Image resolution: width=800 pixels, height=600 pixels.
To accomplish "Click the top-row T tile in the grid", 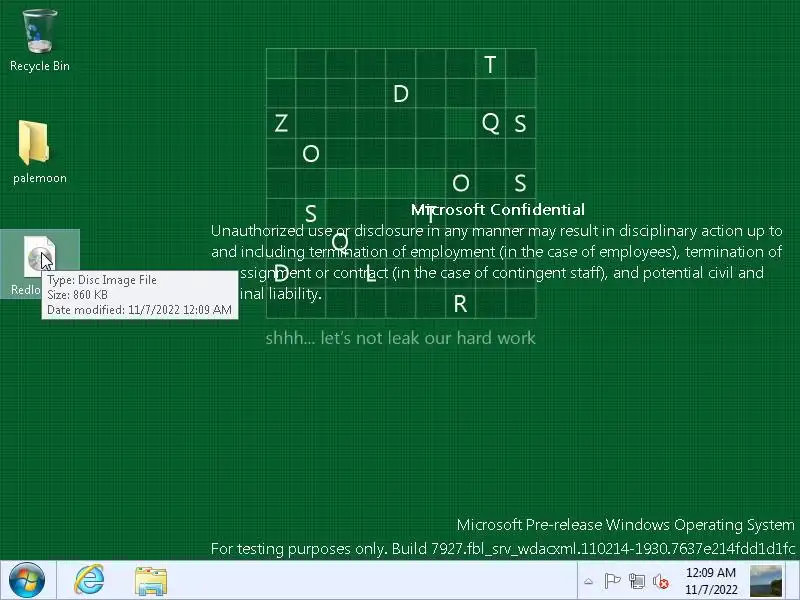I will (490, 64).
